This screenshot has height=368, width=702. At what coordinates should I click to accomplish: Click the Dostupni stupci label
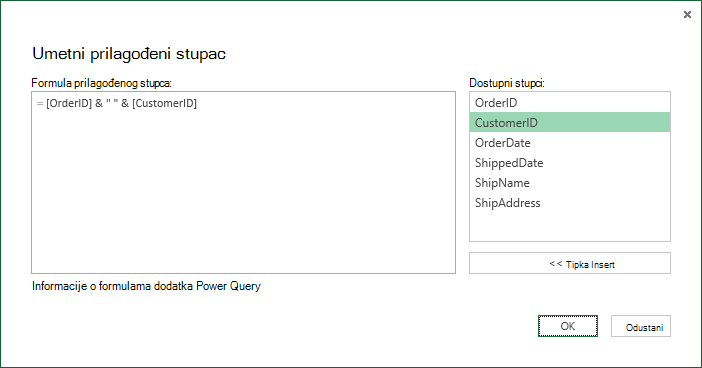(507, 83)
